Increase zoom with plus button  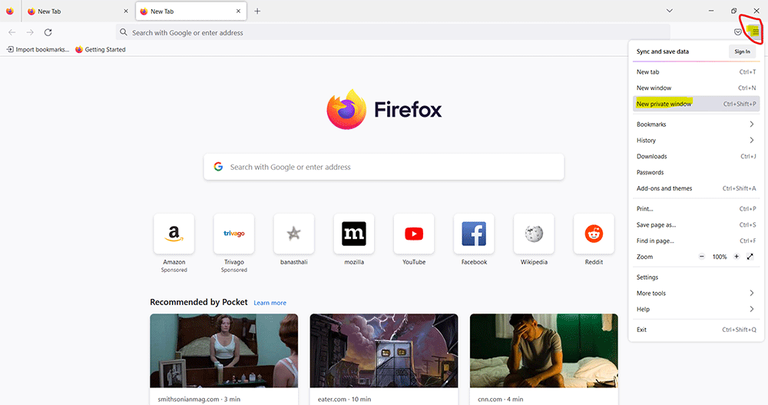click(736, 257)
